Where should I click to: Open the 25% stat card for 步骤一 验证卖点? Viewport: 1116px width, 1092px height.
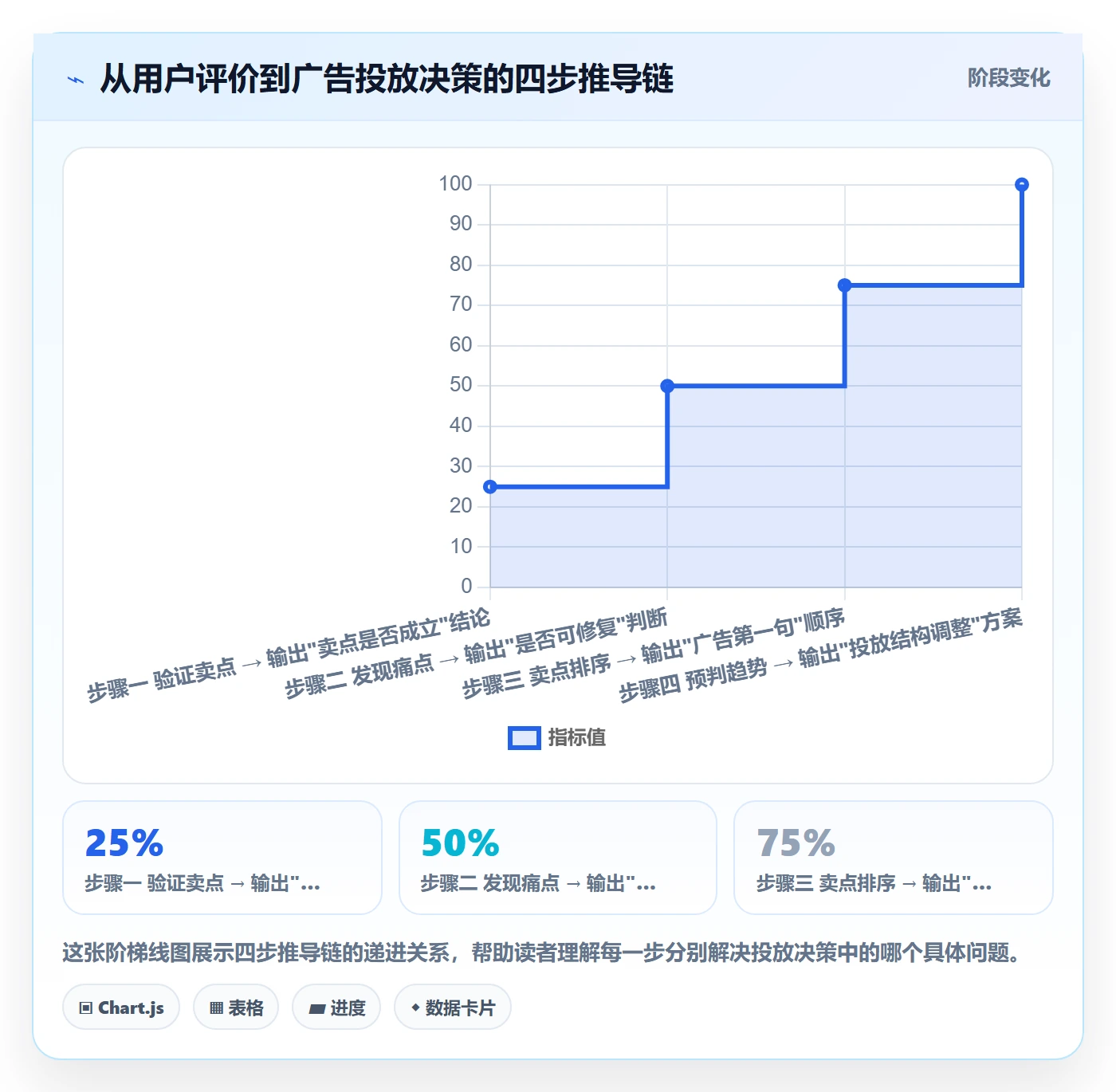click(222, 858)
